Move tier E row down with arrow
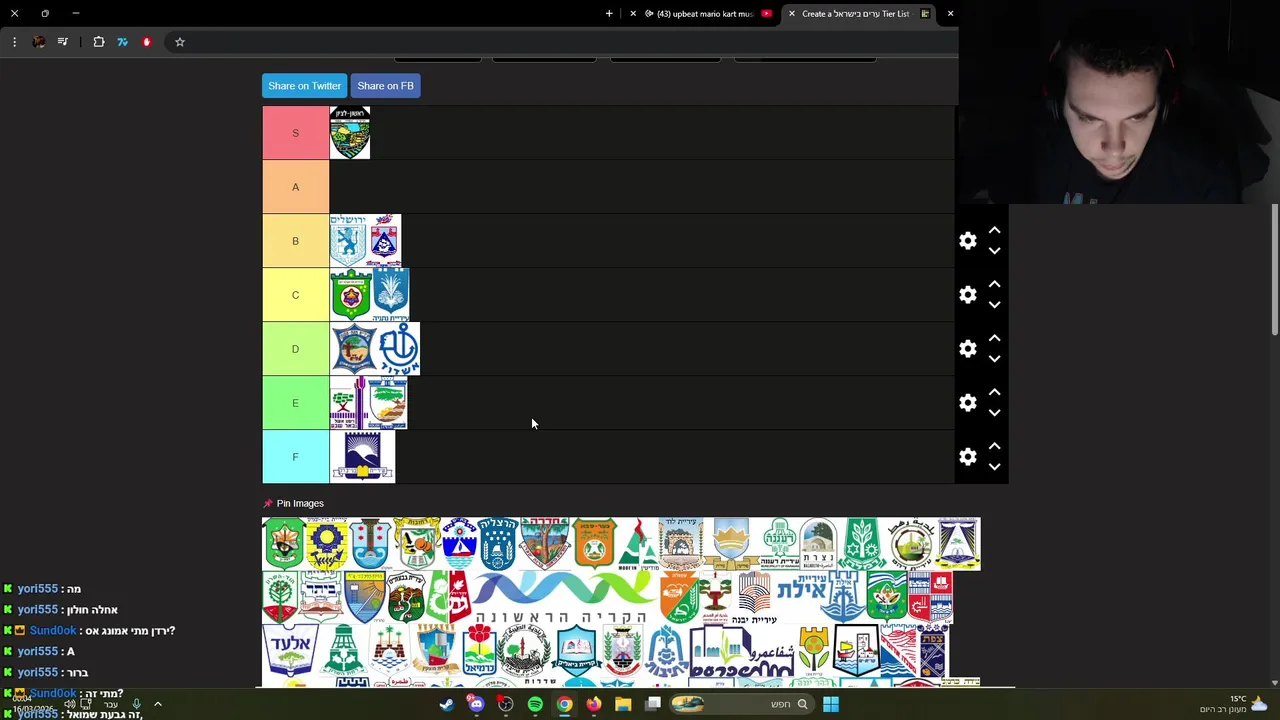The image size is (1280, 720). click(x=994, y=413)
